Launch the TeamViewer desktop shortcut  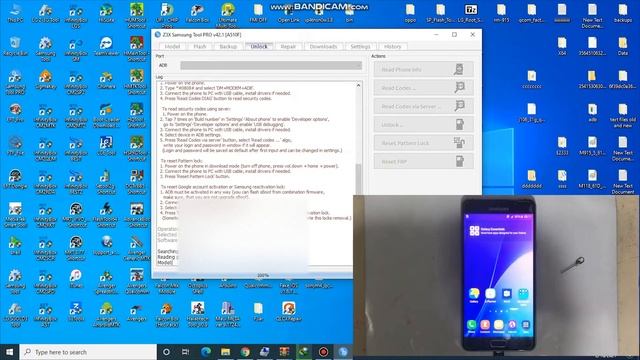click(106, 46)
